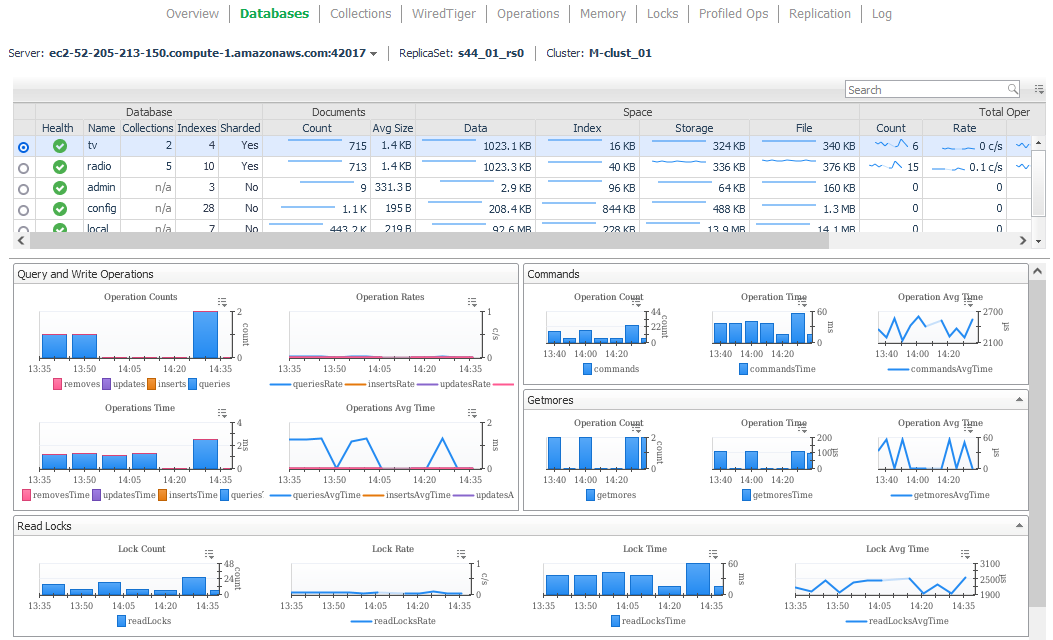Click health status icon for tv database
The width and height of the screenshot is (1053, 640).
click(59, 147)
